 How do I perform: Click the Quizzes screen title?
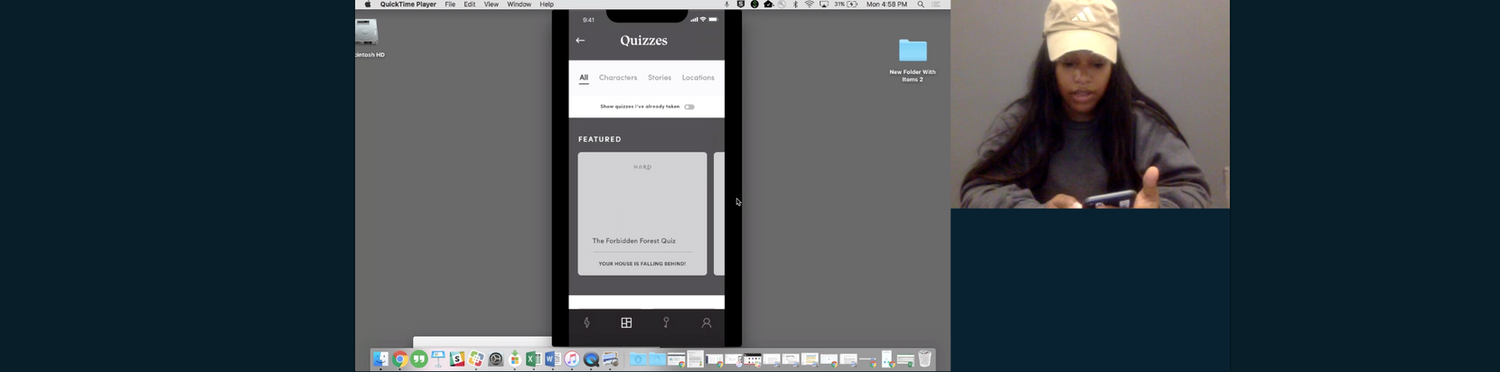[x=643, y=41]
